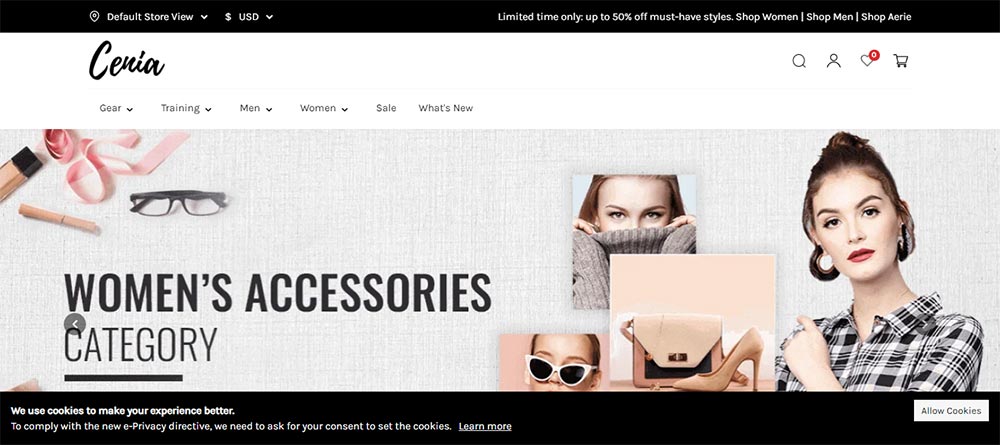Go to the Sale page
Screen dimensions: 1000x445
(386, 108)
